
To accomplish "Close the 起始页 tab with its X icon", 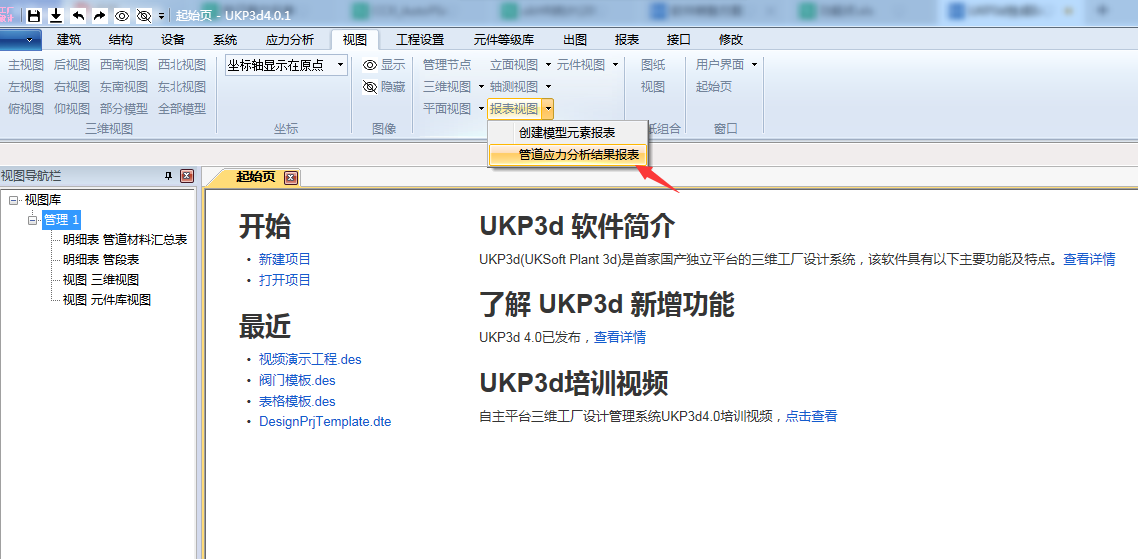I will (x=291, y=177).
